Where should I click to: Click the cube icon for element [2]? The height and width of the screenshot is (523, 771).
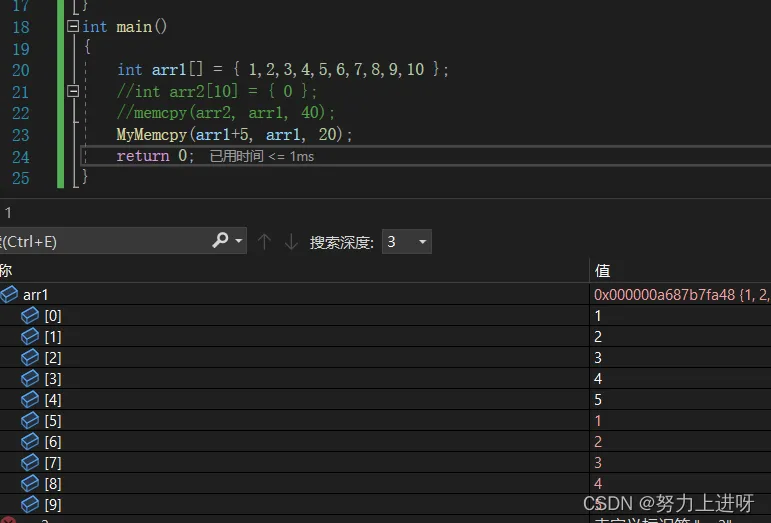pos(30,358)
